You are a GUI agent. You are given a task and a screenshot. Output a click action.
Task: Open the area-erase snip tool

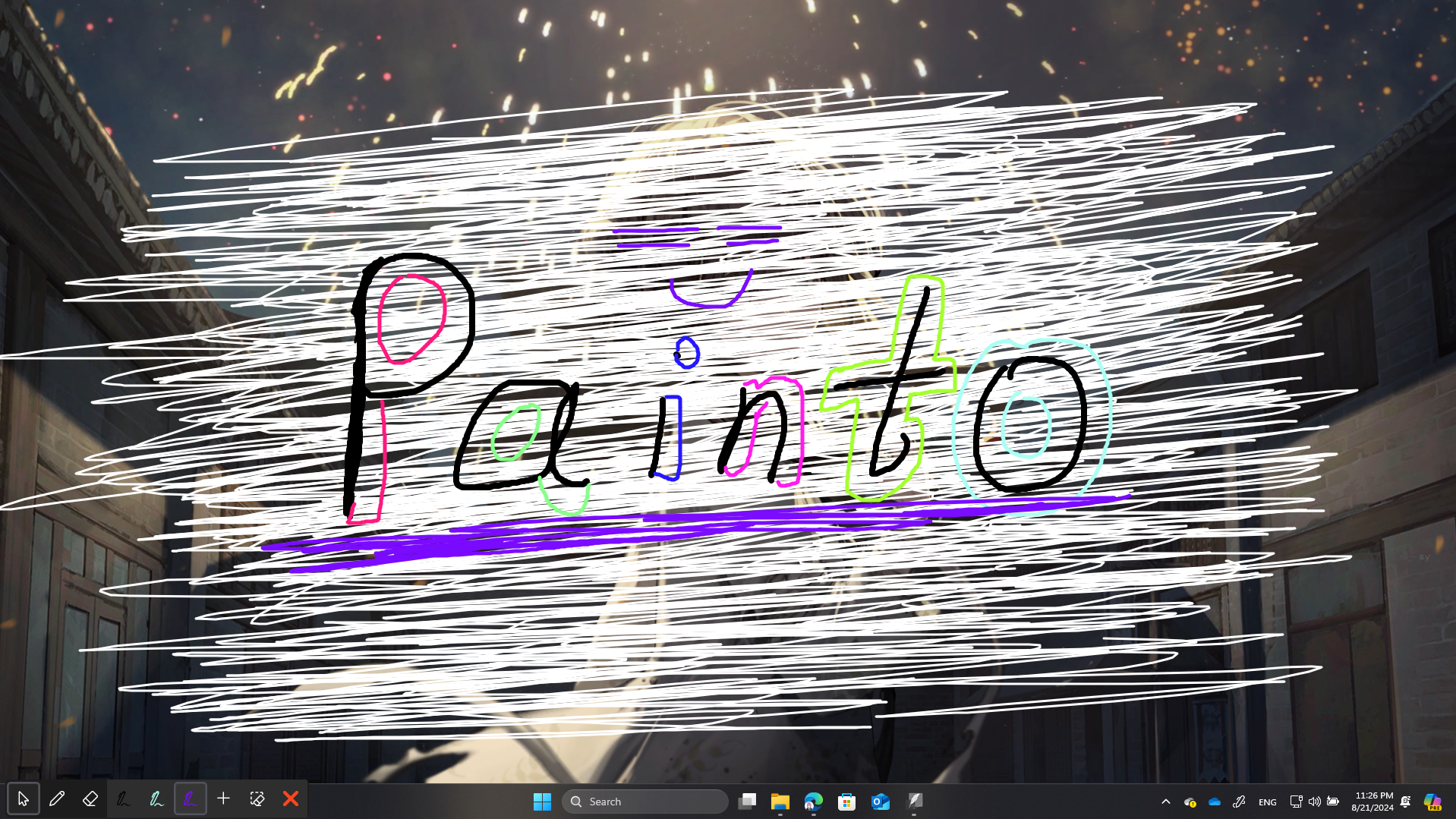pyautogui.click(x=257, y=799)
